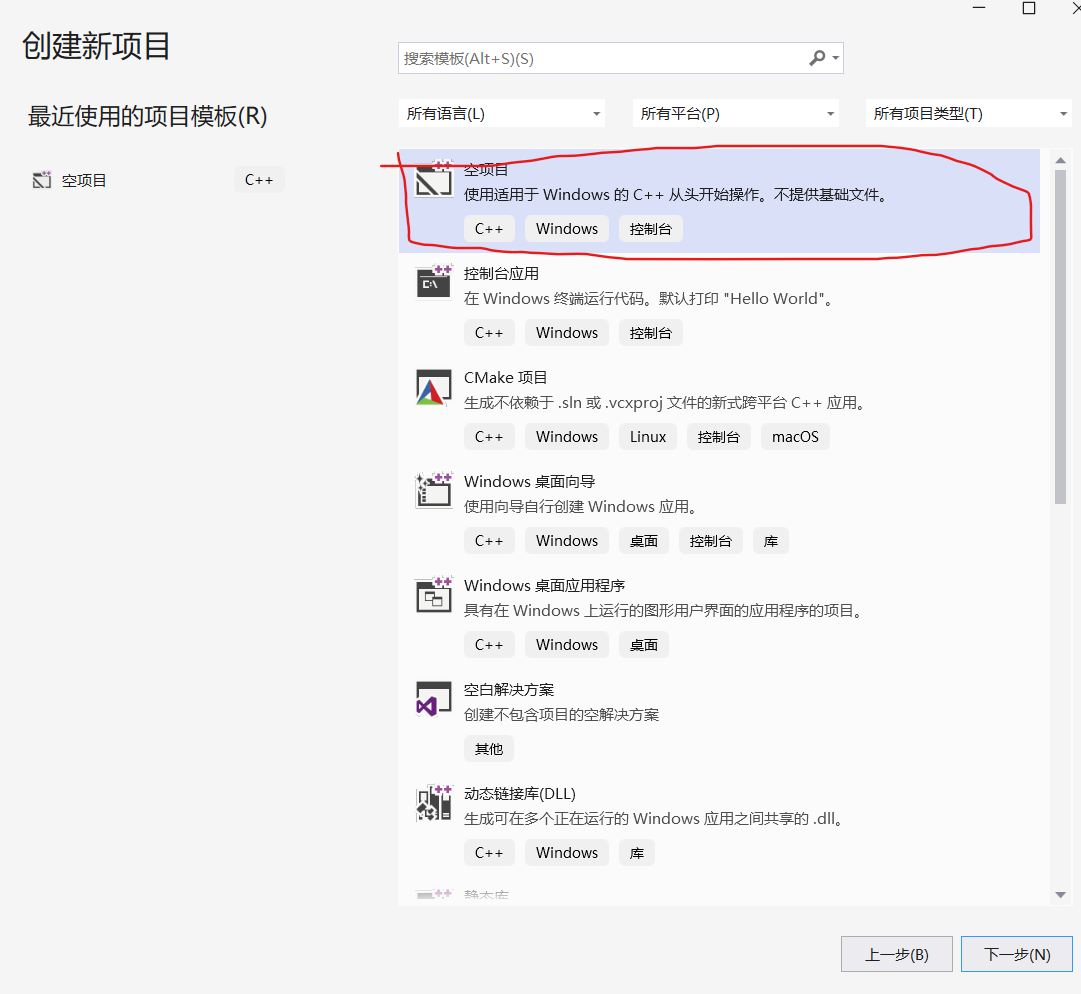Click the 桌面 tag under Windows 桌面应用程序
Screen dimensions: 1081x994
pyautogui.click(x=644, y=645)
